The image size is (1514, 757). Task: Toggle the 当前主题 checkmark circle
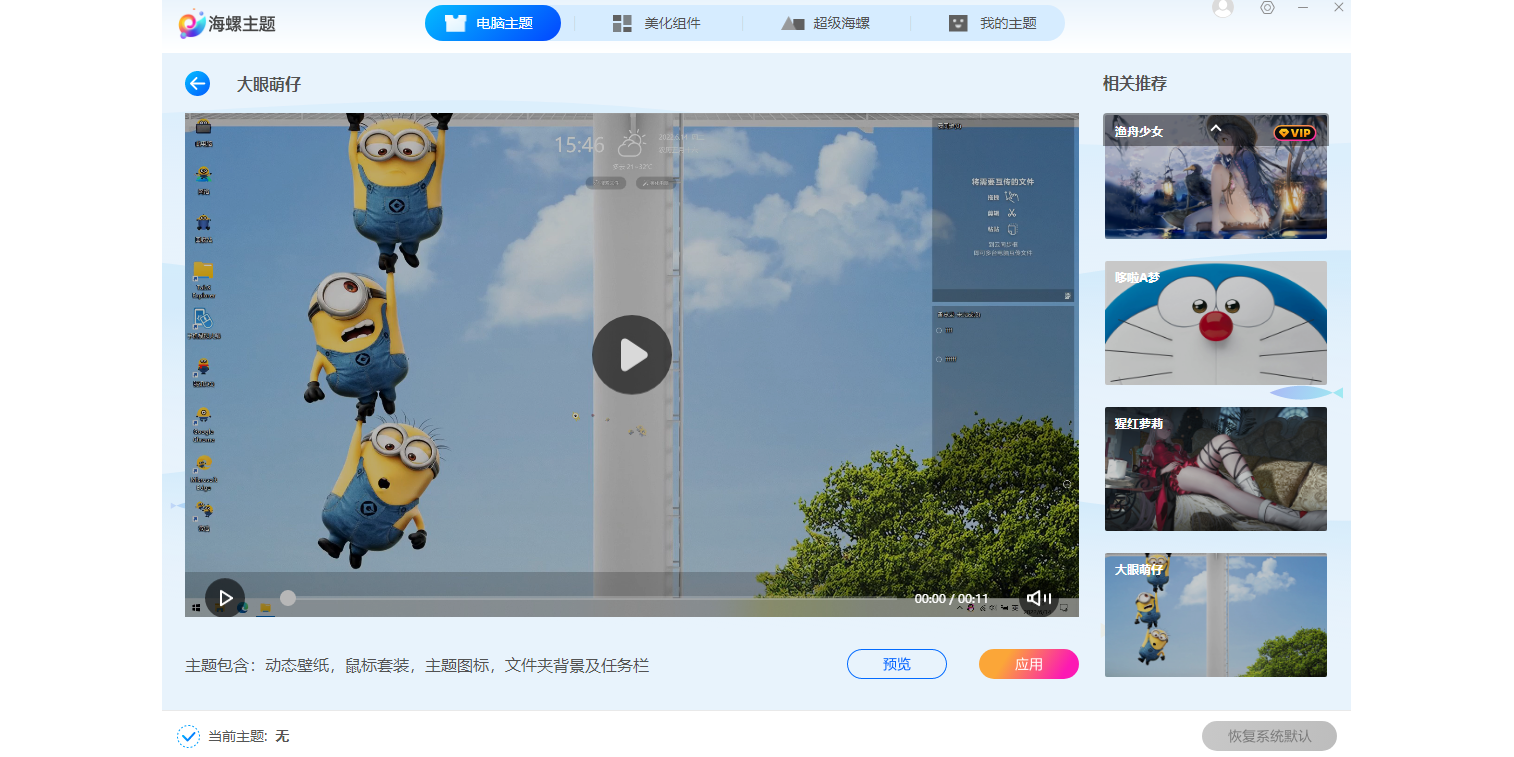[x=188, y=736]
